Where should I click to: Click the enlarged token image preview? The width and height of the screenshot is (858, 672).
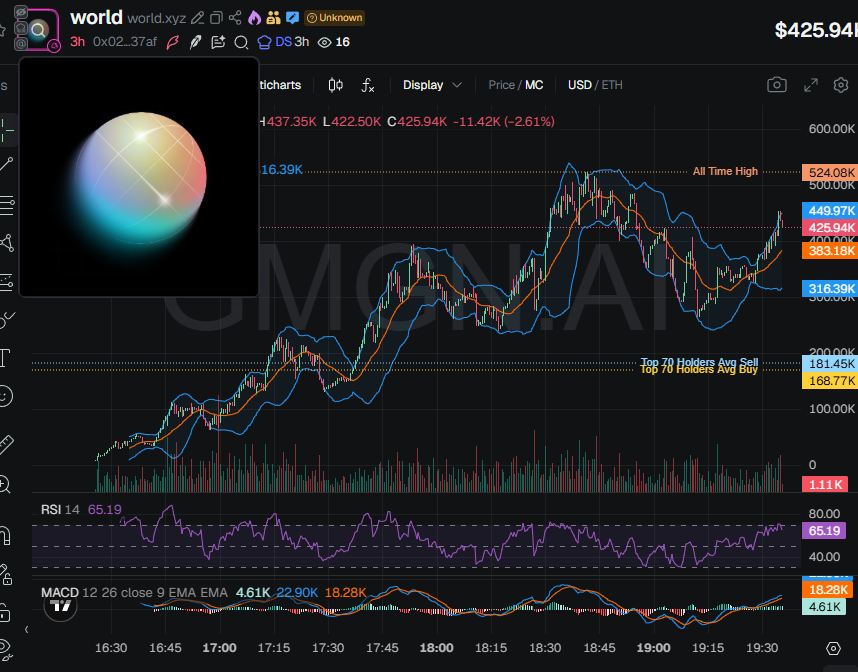click(139, 177)
